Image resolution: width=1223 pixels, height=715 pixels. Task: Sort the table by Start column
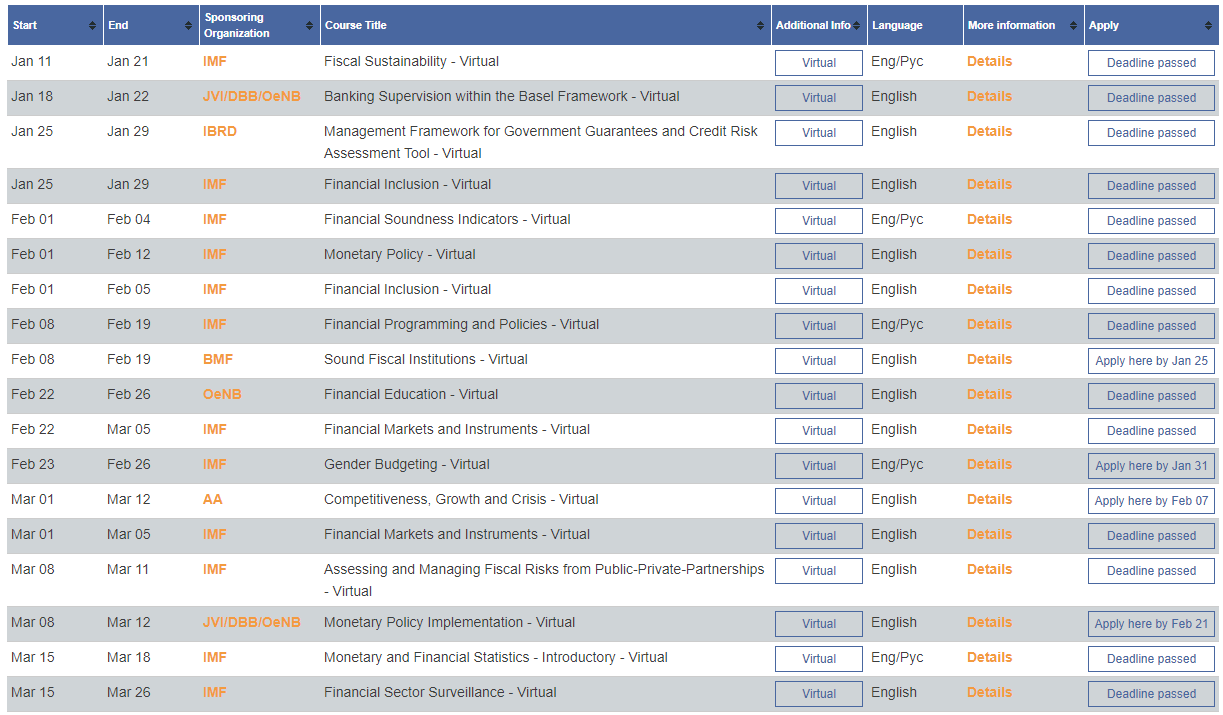(x=93, y=26)
